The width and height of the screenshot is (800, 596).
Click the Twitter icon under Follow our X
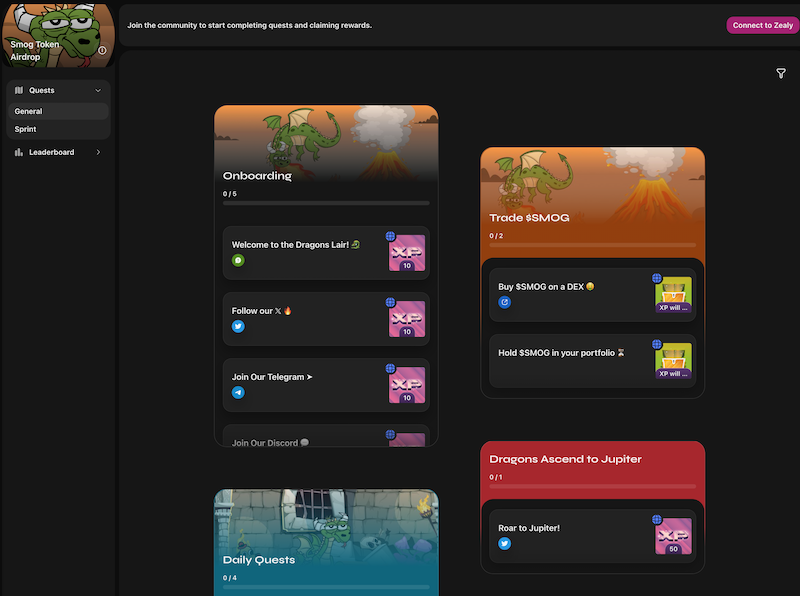[x=238, y=326]
